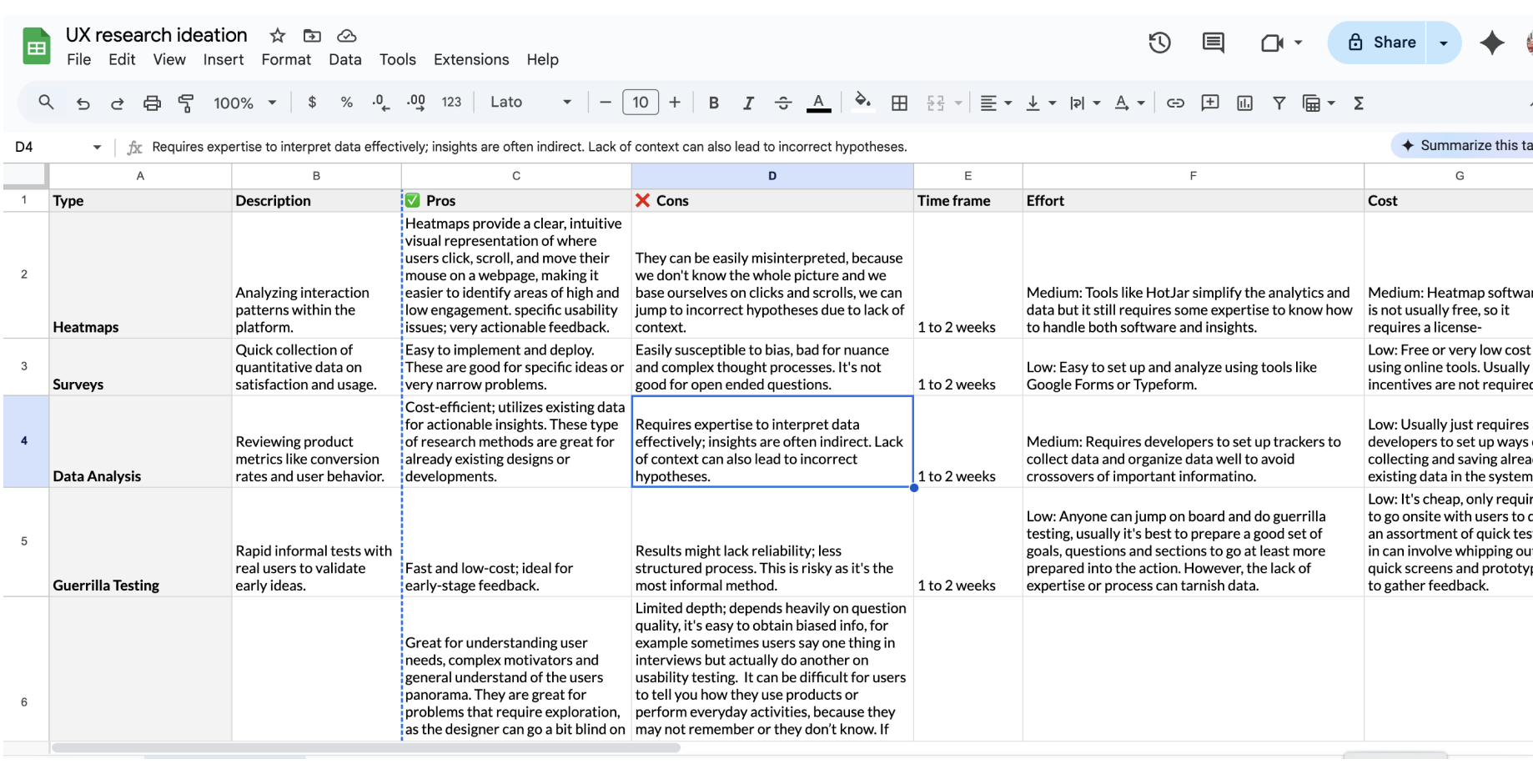
Task: Toggle italic formatting
Action: point(748,103)
